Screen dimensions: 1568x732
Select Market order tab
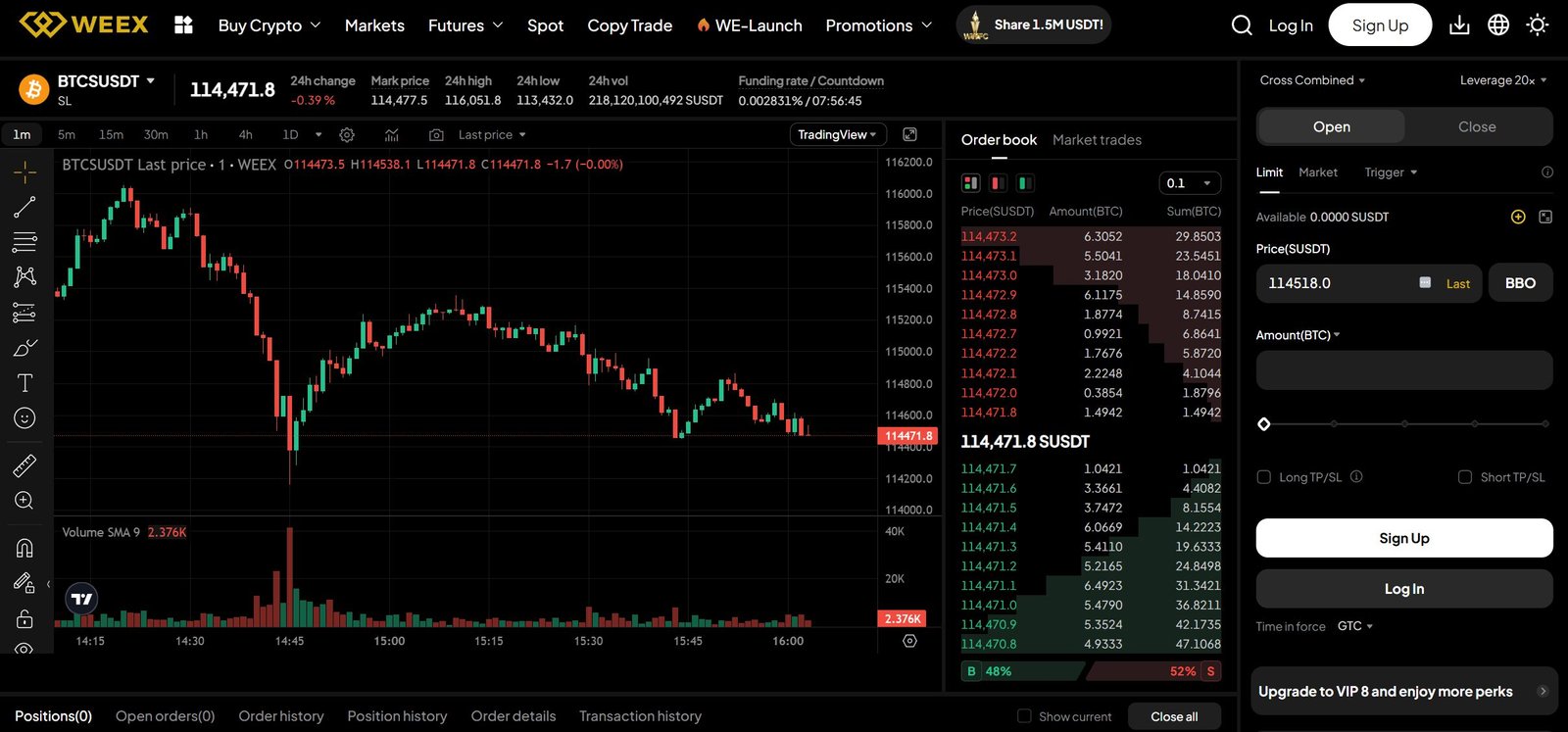pos(1318,172)
